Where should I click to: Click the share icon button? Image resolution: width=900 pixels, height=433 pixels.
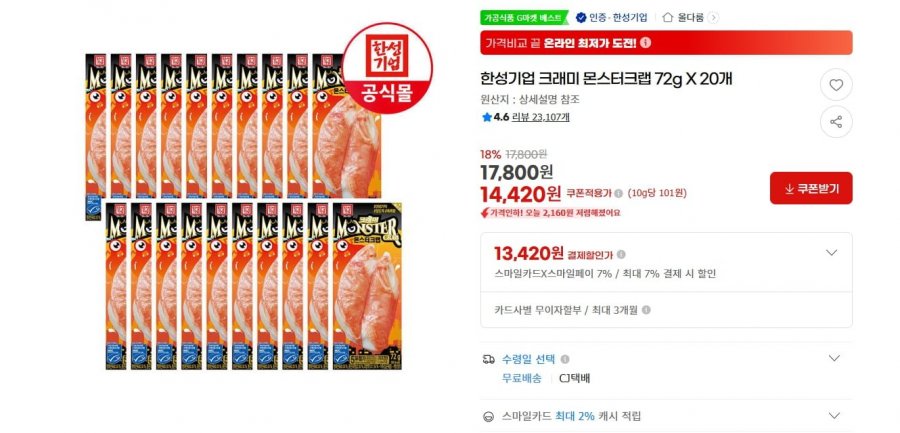pyautogui.click(x=836, y=122)
